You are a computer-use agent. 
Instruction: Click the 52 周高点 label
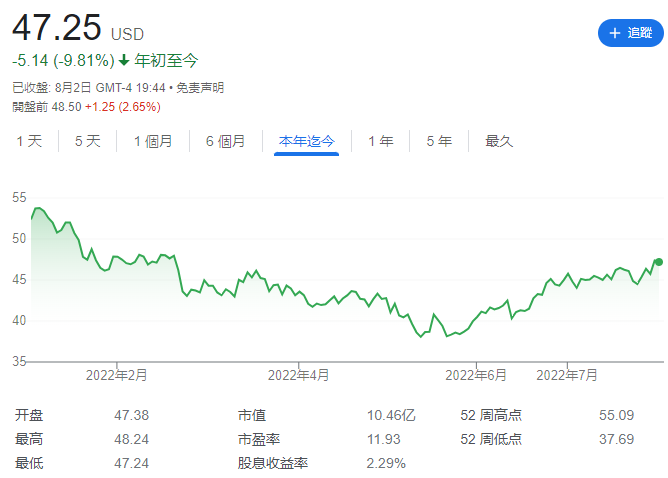(491, 415)
